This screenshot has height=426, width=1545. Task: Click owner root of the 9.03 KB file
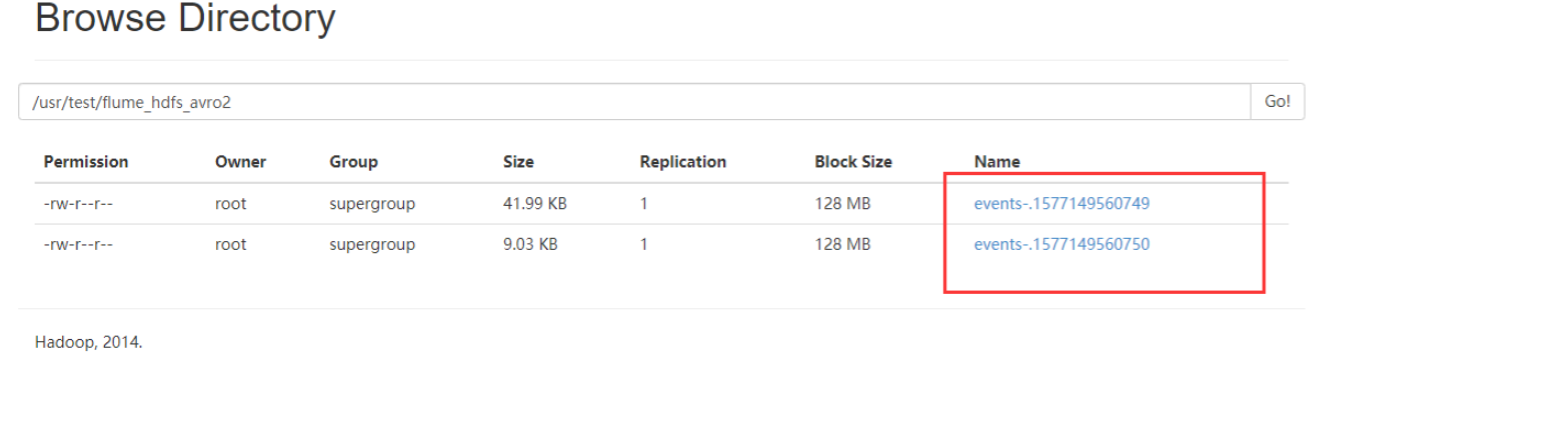pos(230,243)
